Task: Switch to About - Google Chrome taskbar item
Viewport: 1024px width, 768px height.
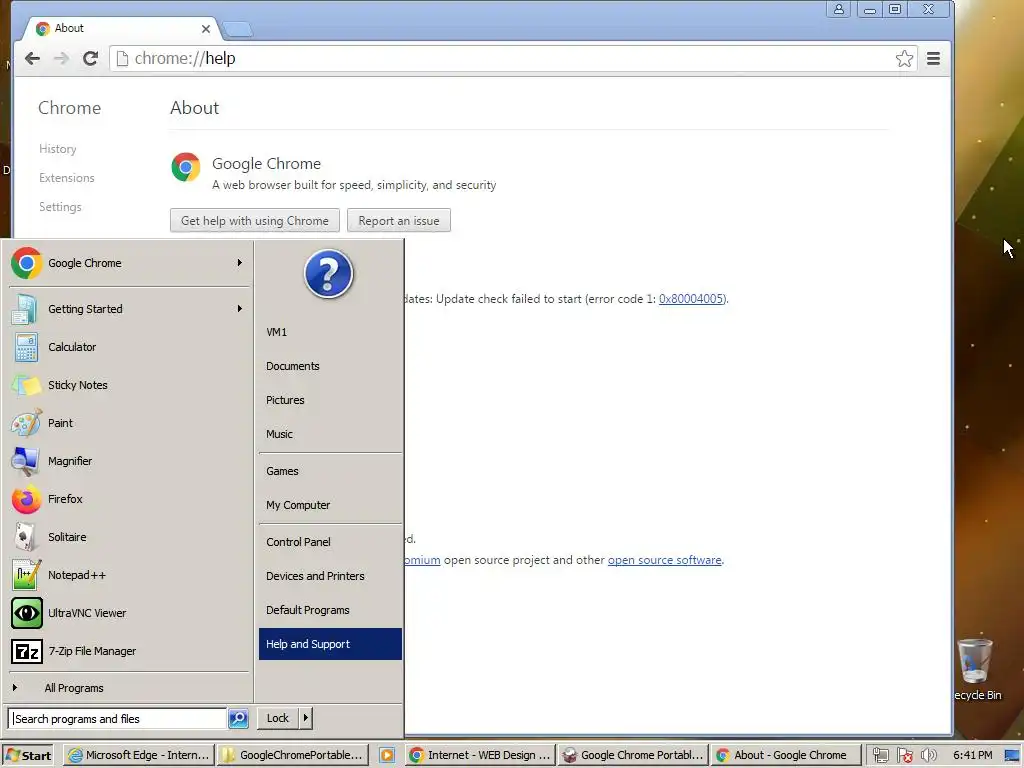Action: point(786,755)
